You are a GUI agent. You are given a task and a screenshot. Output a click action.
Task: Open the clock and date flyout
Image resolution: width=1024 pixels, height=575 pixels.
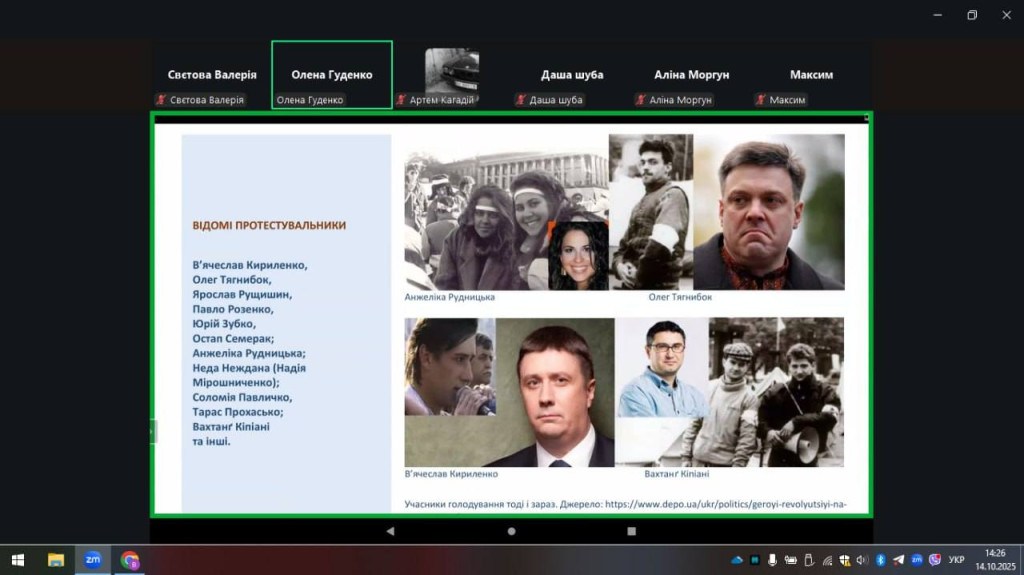(994, 560)
